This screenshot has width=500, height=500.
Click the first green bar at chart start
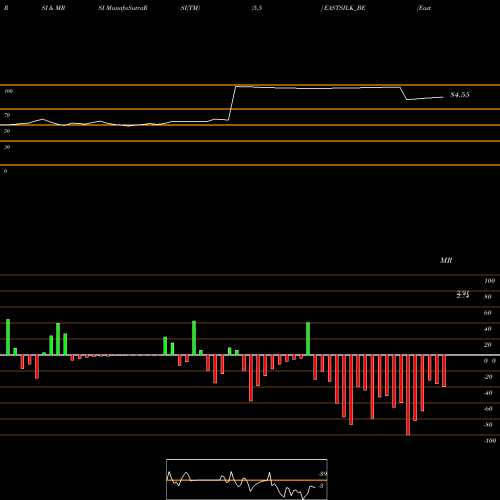[8, 337]
